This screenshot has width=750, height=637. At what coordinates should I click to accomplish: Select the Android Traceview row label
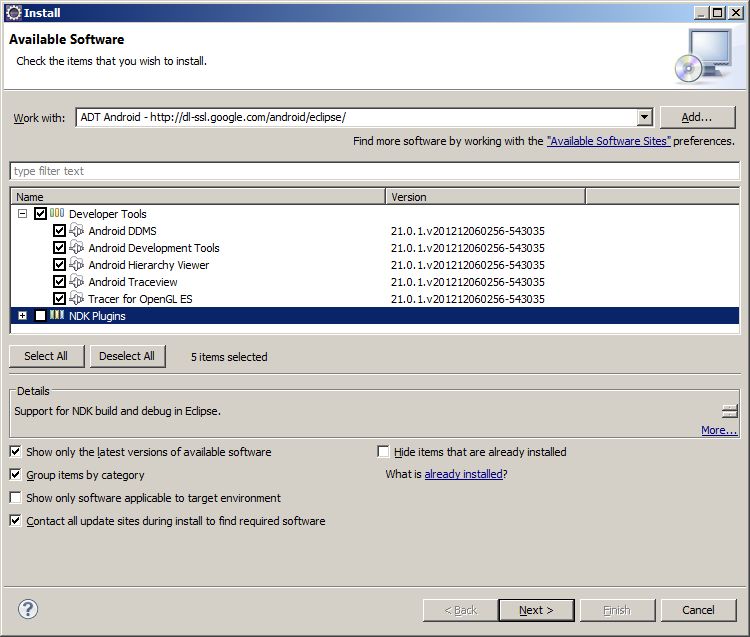(x=133, y=282)
